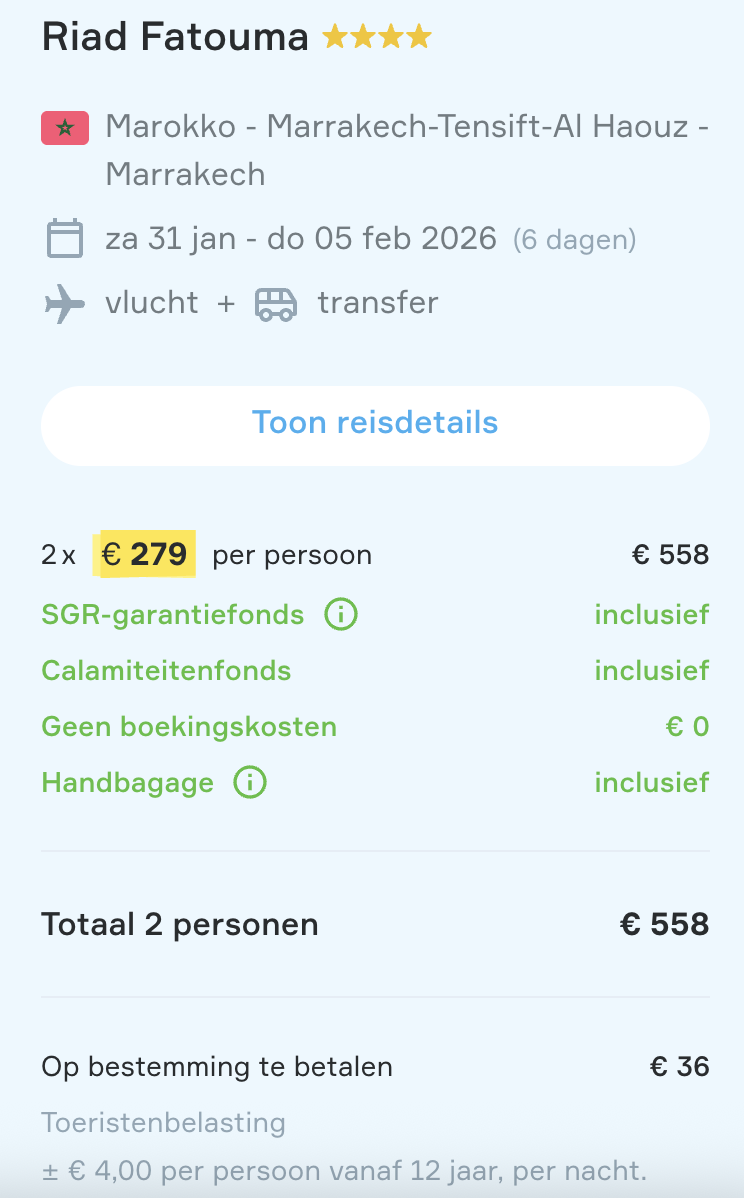744x1198 pixels.
Task: Click the travel dates text
Action: click(x=300, y=240)
